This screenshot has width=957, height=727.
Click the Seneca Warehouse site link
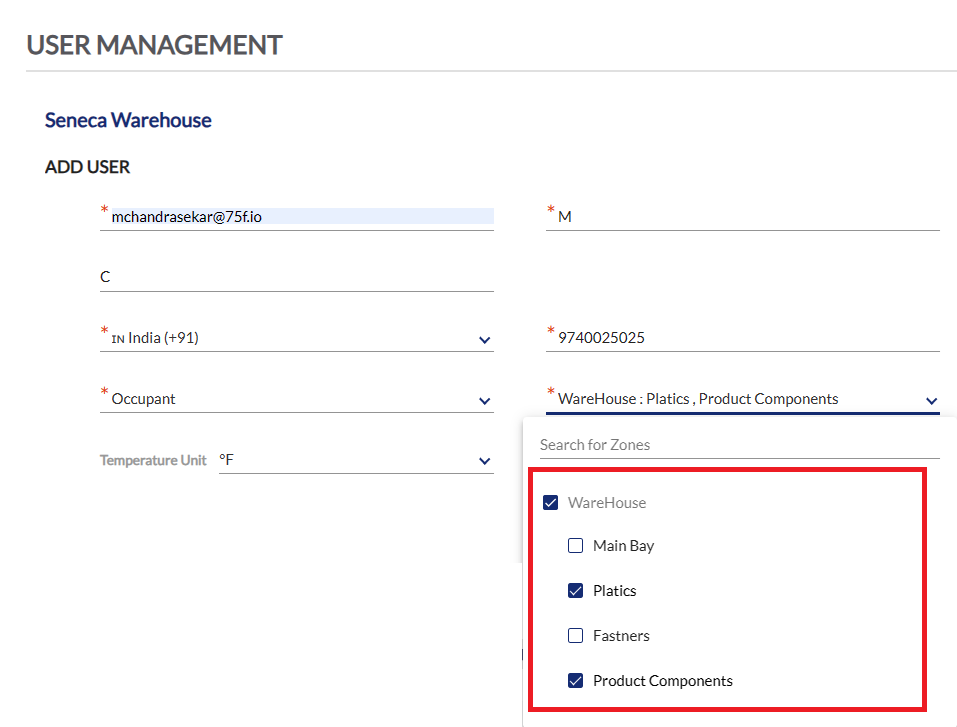pos(128,120)
